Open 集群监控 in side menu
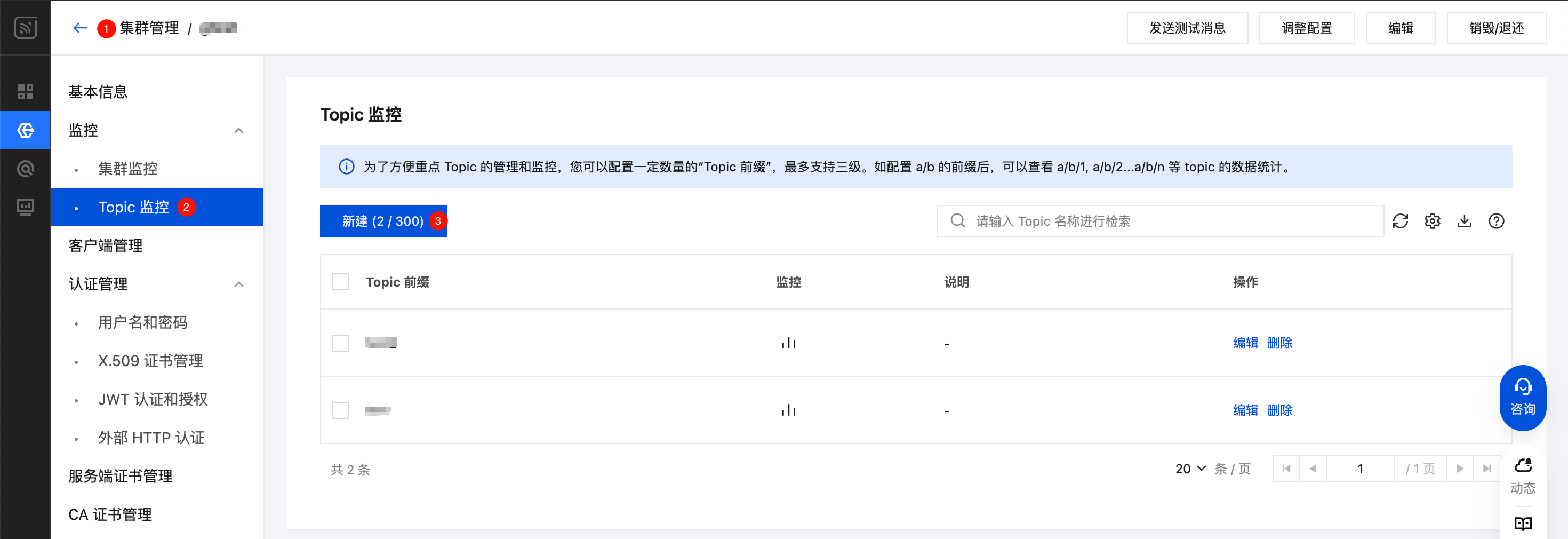Screen dimensions: 1568x539 (128, 169)
